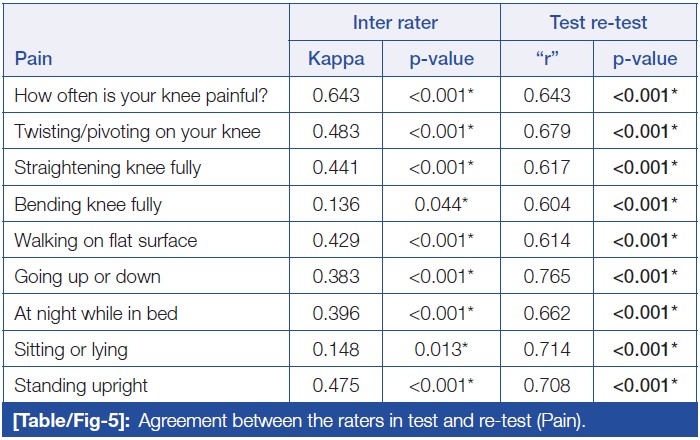The width and height of the screenshot is (700, 440).
Task: Select the "Pain" header cell
Action: pos(33,59)
